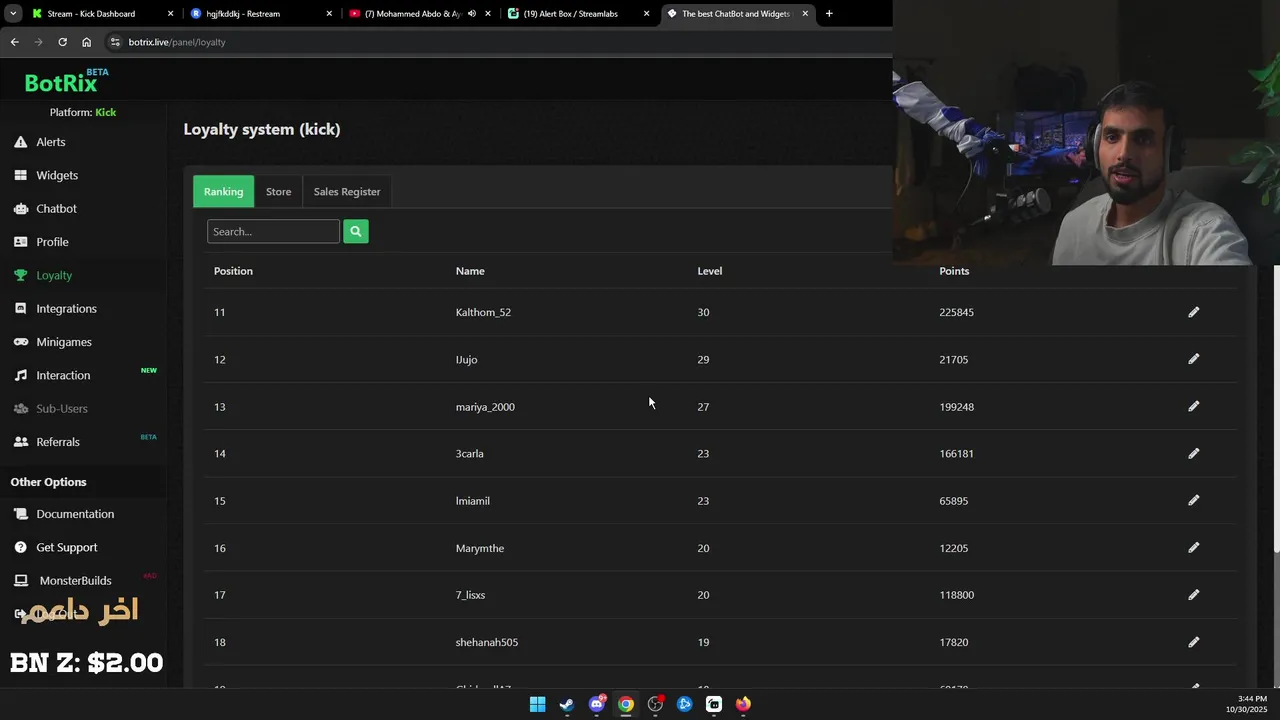This screenshot has width=1280, height=720.
Task: Edit points for shehanah505
Action: click(1193, 641)
